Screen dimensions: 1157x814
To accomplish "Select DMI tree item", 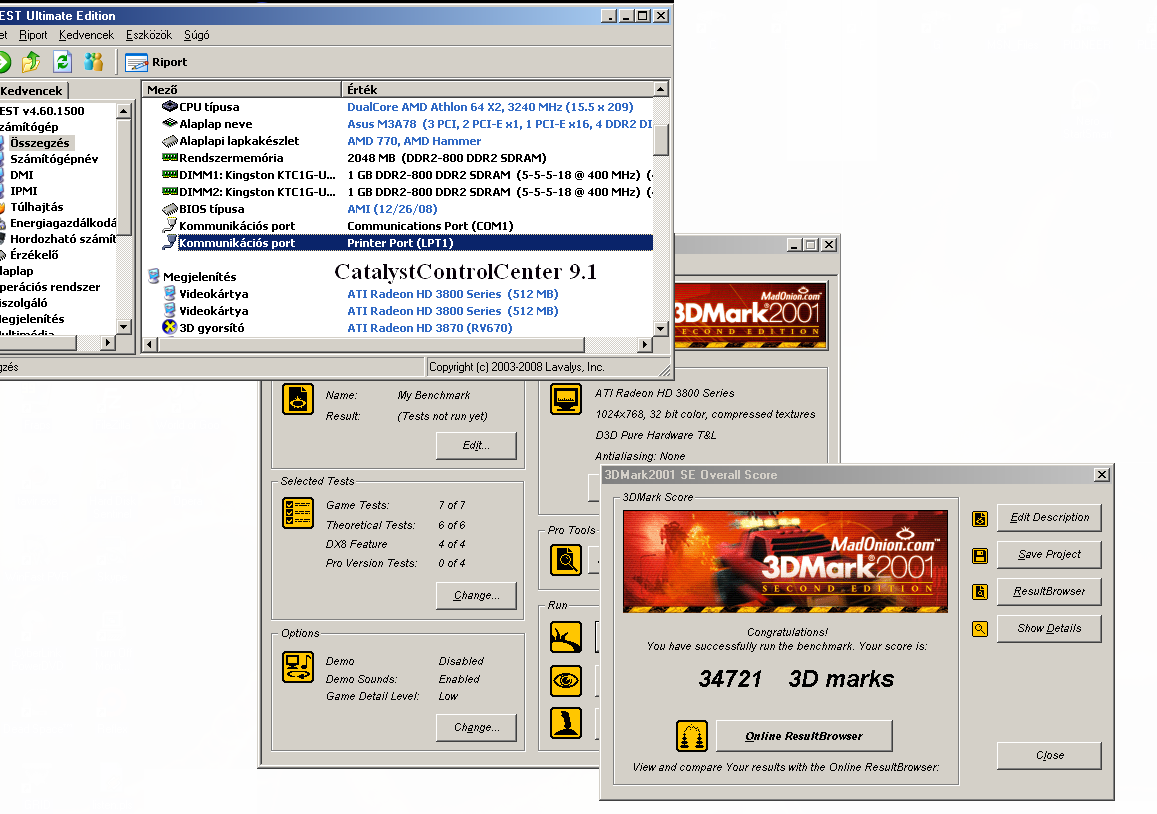I will coord(21,175).
